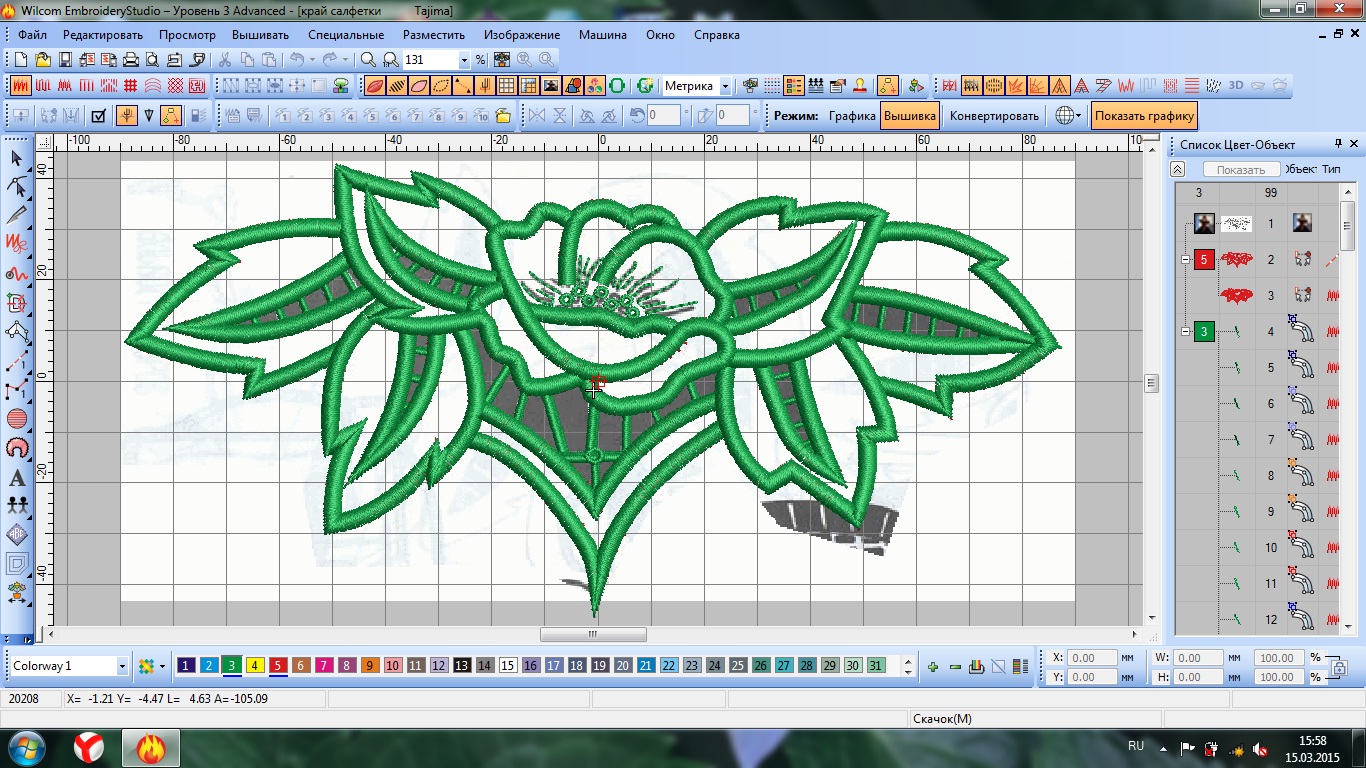The width and height of the screenshot is (1366, 768).
Task: Select yellow color swatch 4
Action: click(255, 666)
